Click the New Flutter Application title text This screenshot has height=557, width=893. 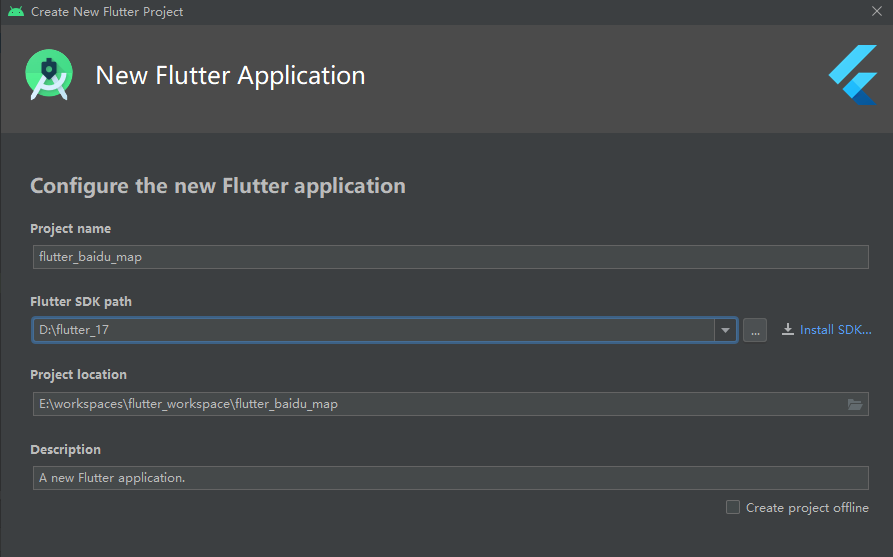point(231,75)
